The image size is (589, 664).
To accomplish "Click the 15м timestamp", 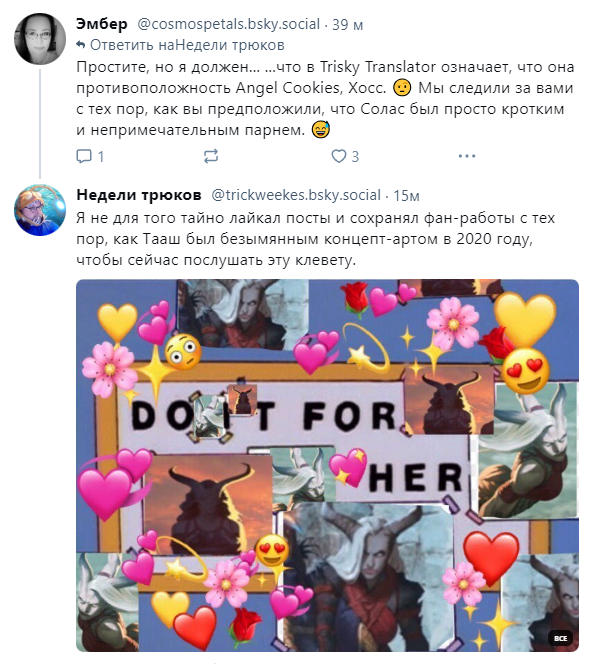I will [406, 196].
